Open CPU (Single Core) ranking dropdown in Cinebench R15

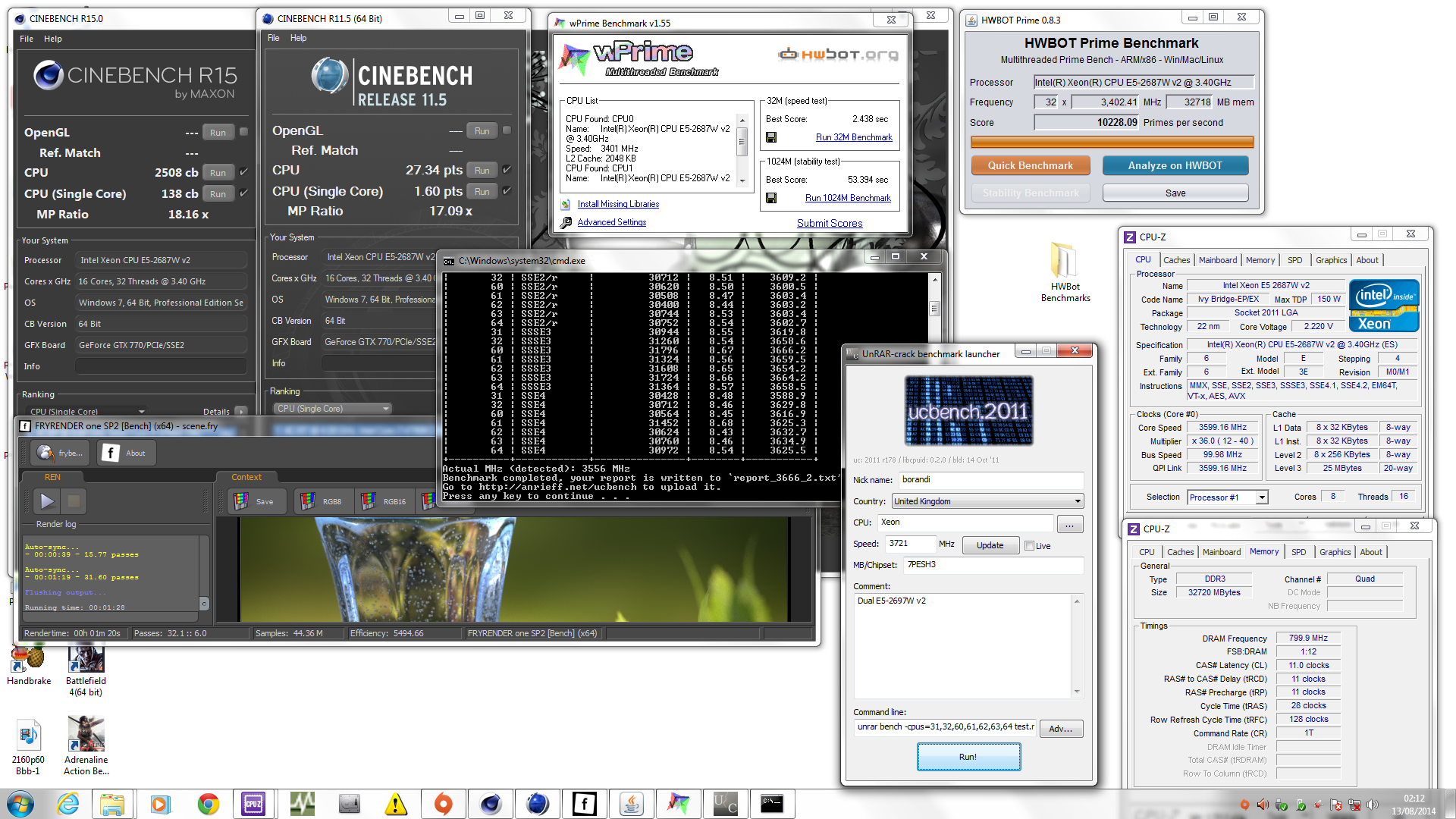tap(86, 412)
